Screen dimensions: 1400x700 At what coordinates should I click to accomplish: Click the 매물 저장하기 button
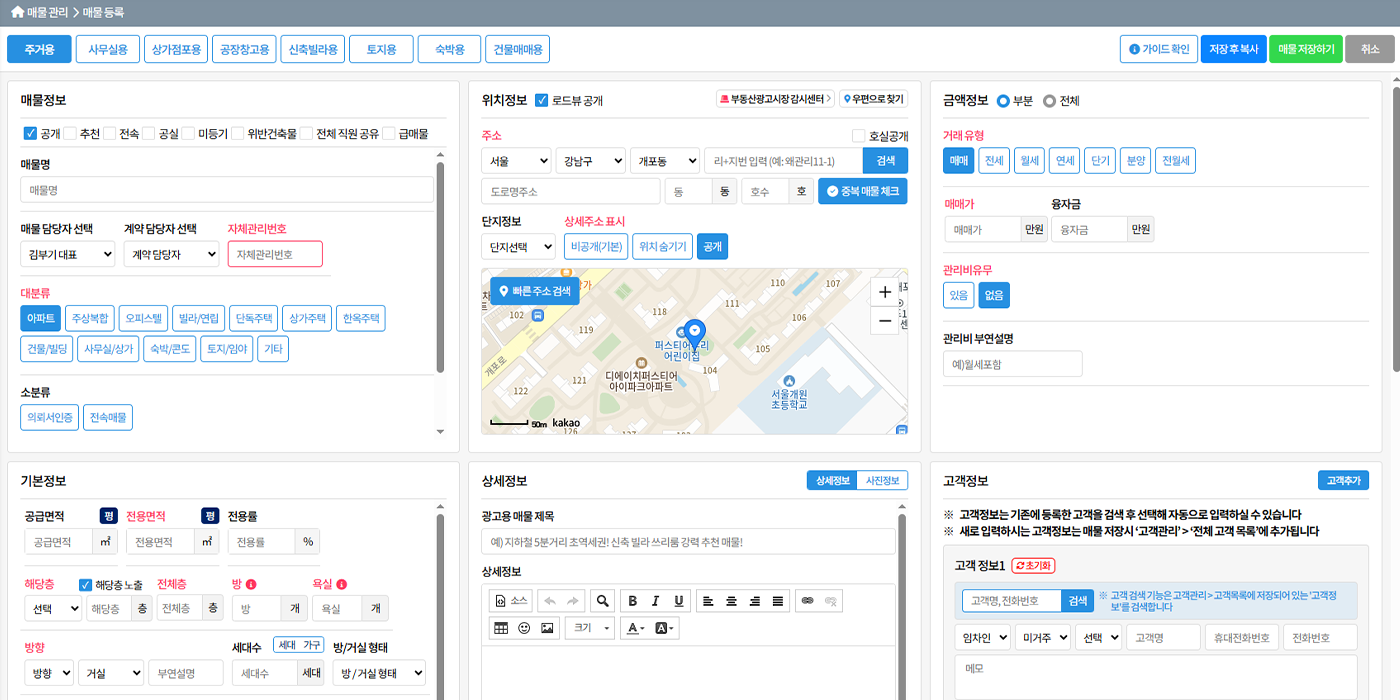[1305, 49]
